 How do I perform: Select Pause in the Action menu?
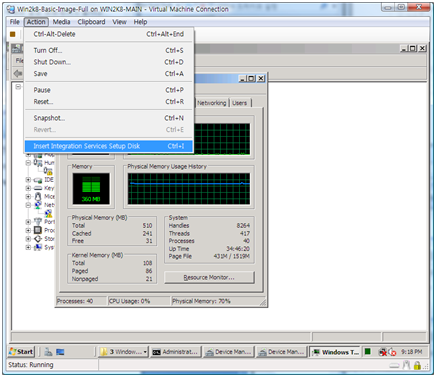[x=109, y=90]
